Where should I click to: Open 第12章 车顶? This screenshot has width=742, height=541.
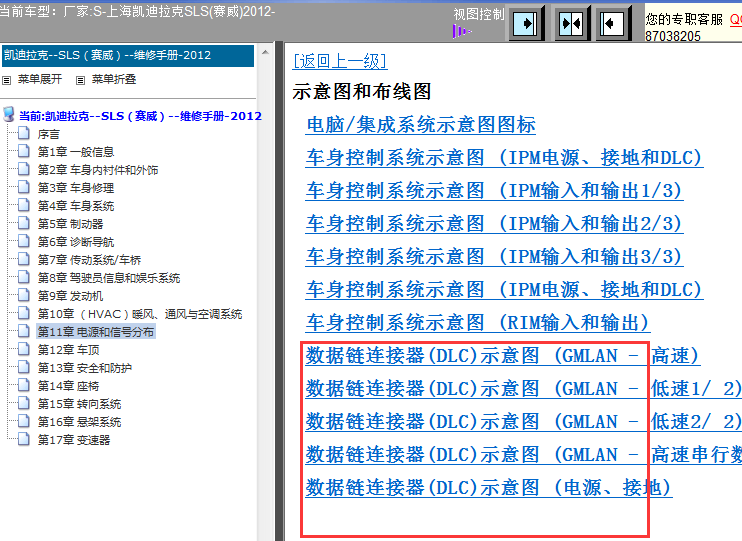(x=68, y=350)
